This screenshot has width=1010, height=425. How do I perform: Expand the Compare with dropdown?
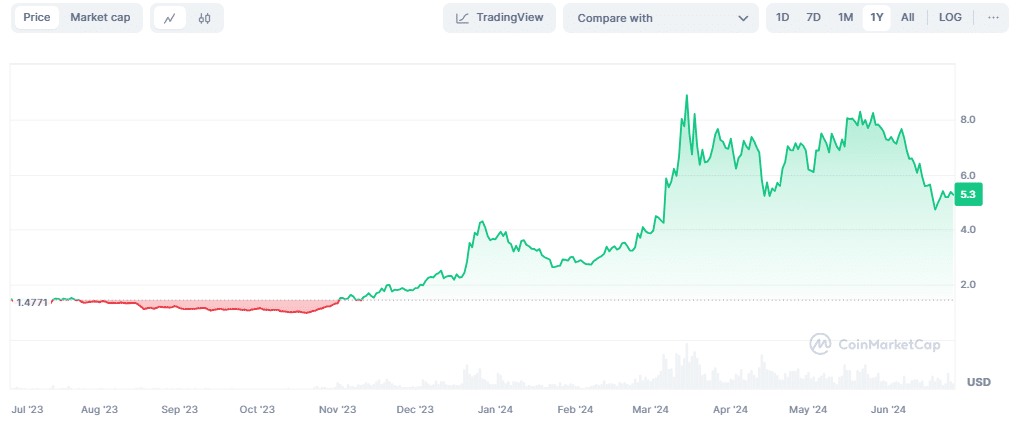[x=660, y=18]
